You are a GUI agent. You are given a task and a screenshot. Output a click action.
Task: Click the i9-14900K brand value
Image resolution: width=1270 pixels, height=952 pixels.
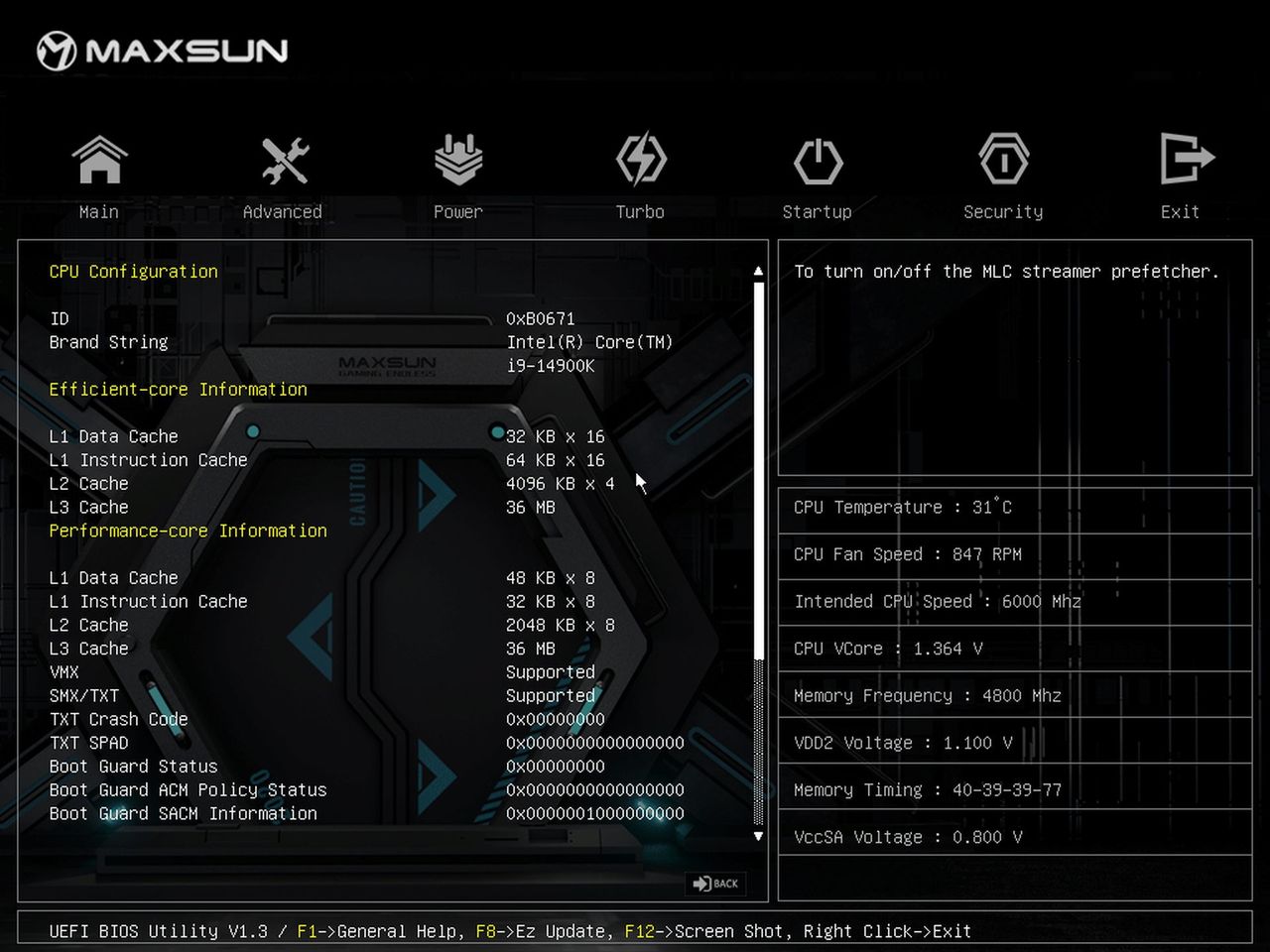pos(551,366)
